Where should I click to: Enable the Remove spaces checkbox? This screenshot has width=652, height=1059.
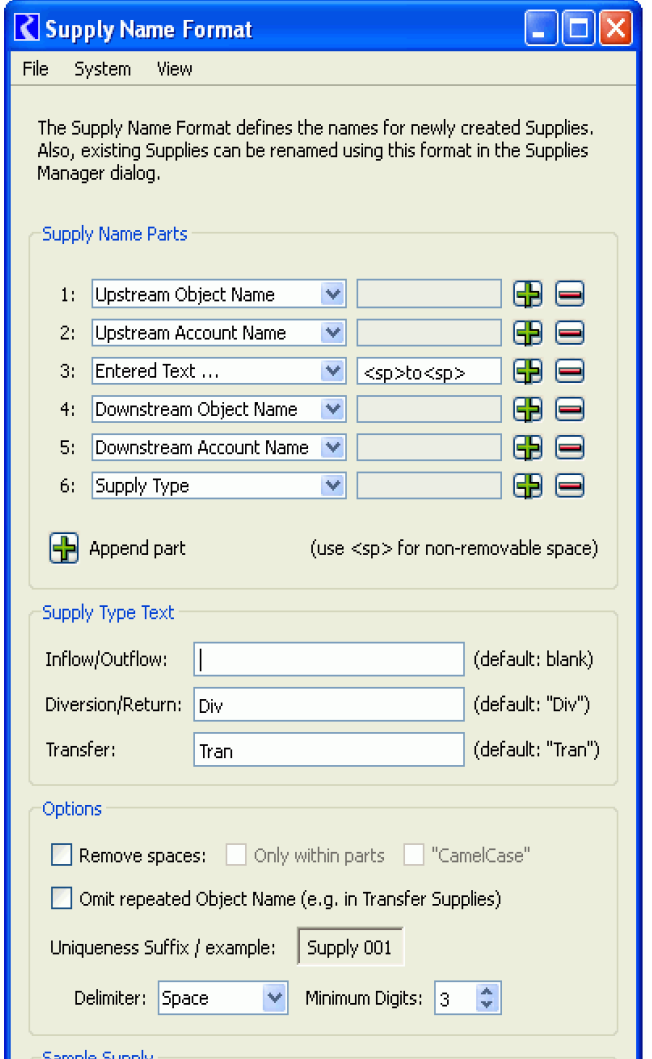click(x=62, y=855)
